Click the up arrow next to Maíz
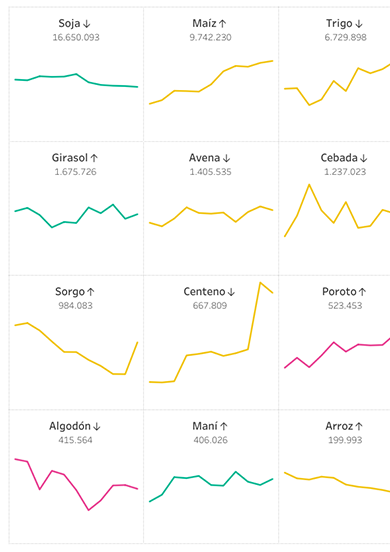Screen dimensions: 390x552 coord(222,24)
